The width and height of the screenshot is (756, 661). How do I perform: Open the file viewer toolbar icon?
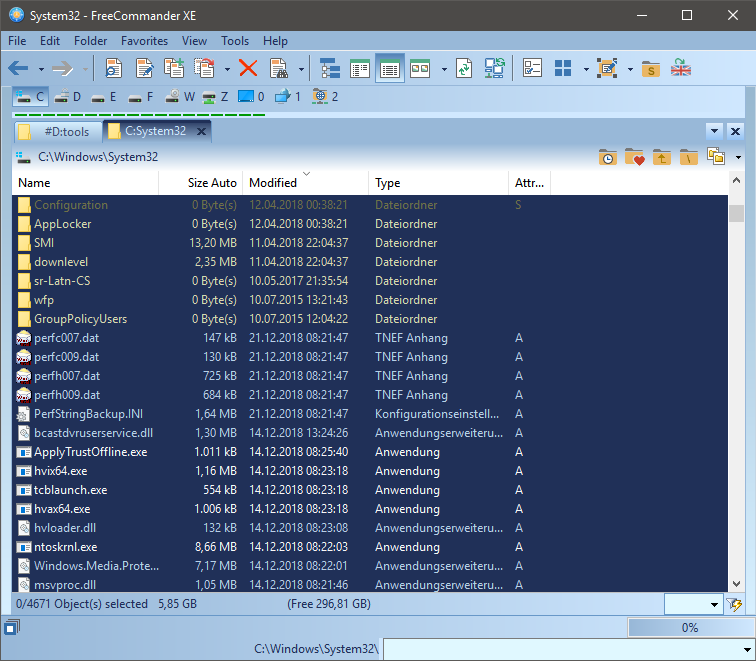[114, 68]
